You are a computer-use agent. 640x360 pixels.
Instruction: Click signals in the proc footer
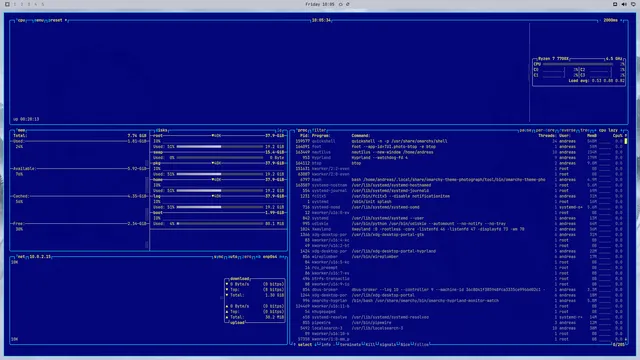click(x=387, y=344)
